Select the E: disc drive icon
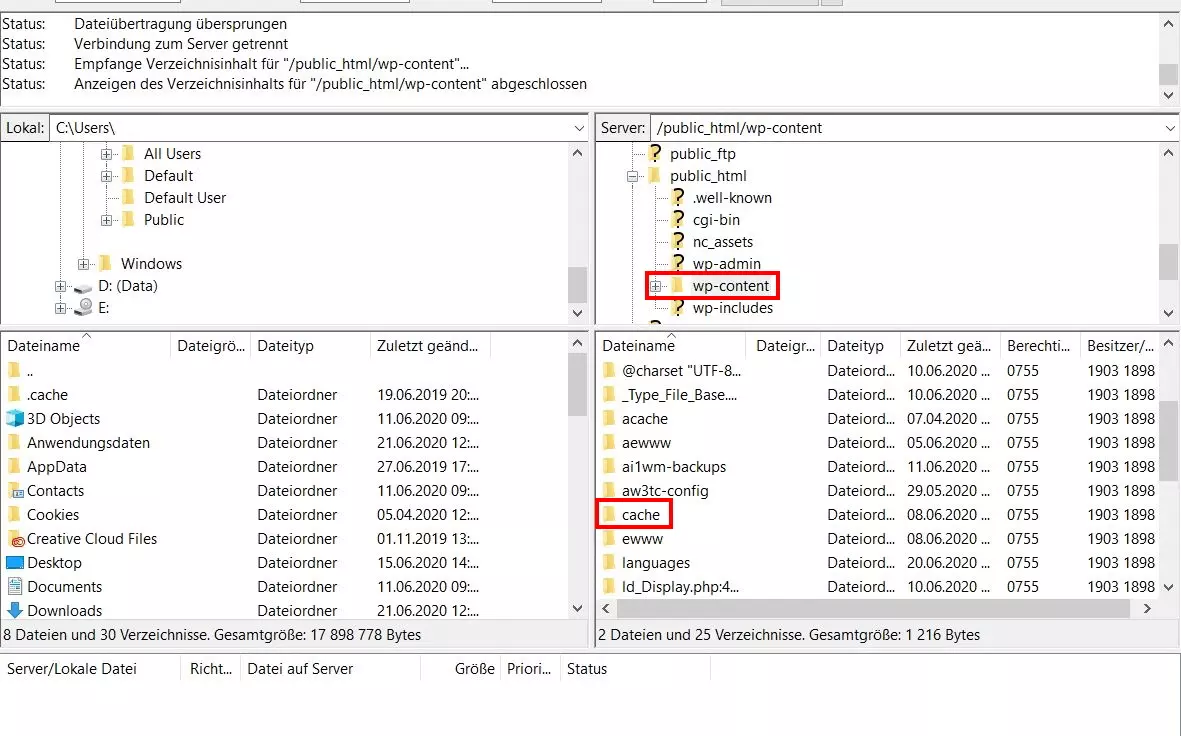The height and width of the screenshot is (736, 1181). tap(84, 307)
